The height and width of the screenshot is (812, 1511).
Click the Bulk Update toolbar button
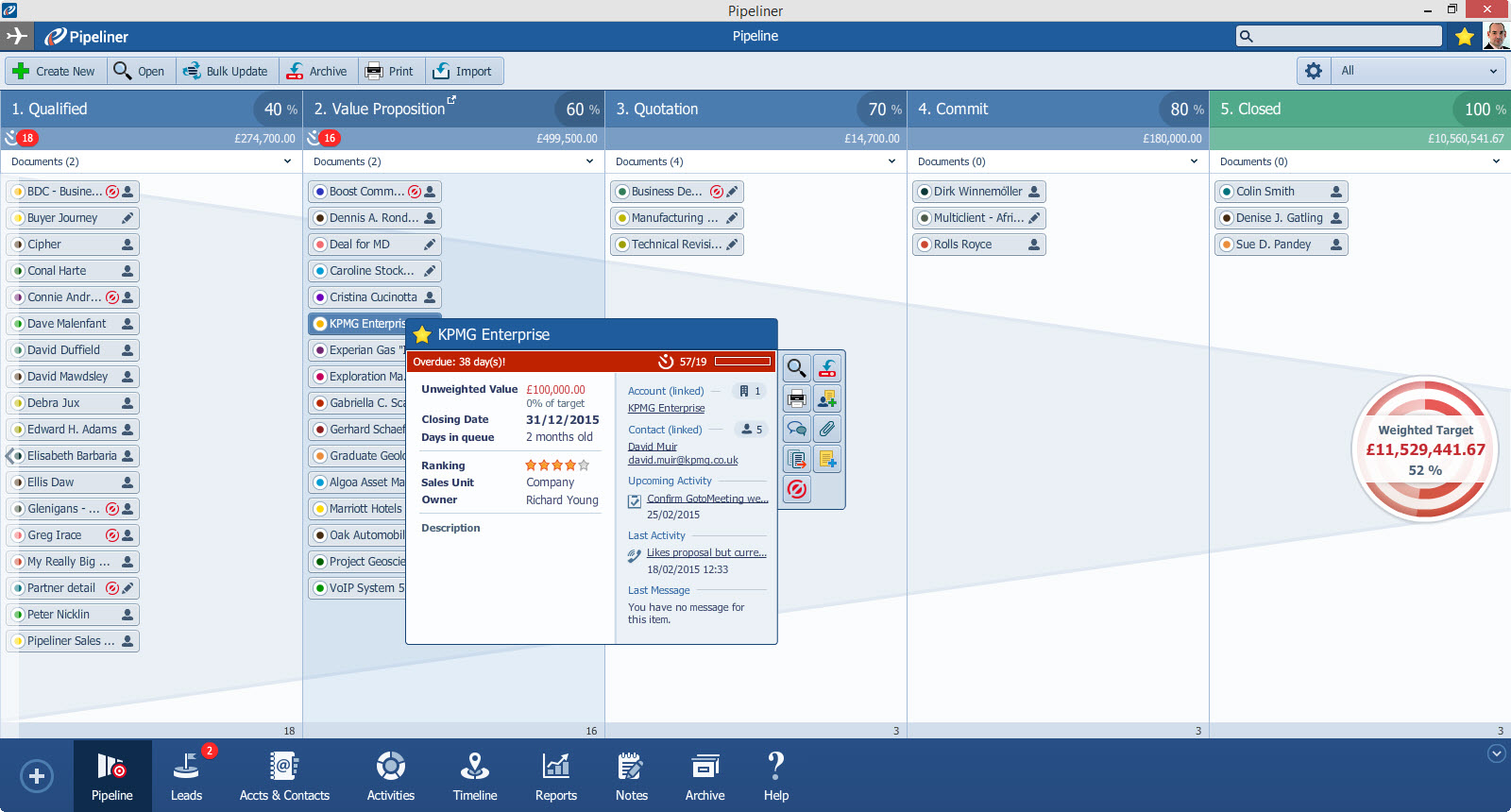[x=225, y=71]
